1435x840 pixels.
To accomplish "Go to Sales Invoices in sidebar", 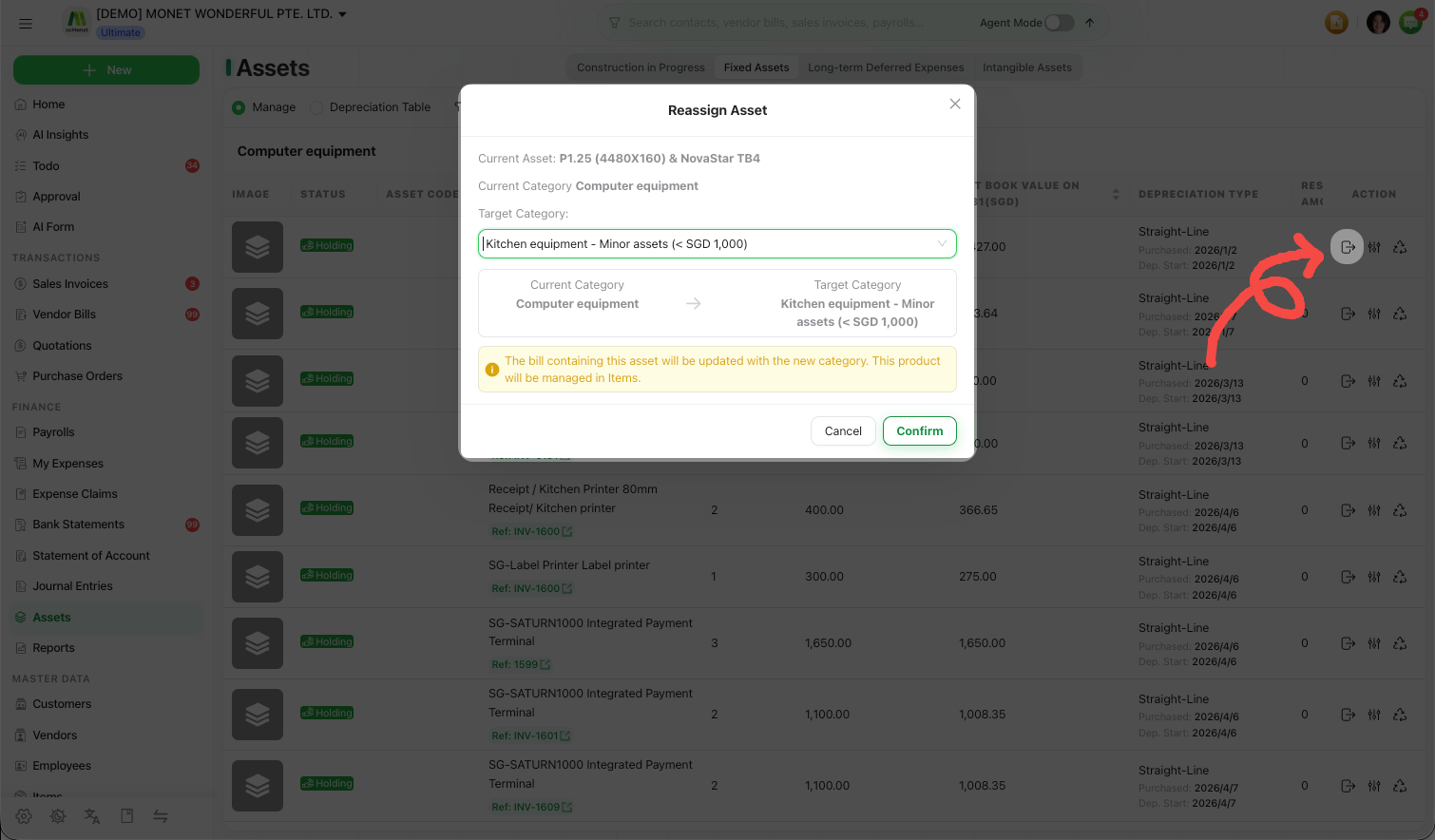I will [x=70, y=284].
